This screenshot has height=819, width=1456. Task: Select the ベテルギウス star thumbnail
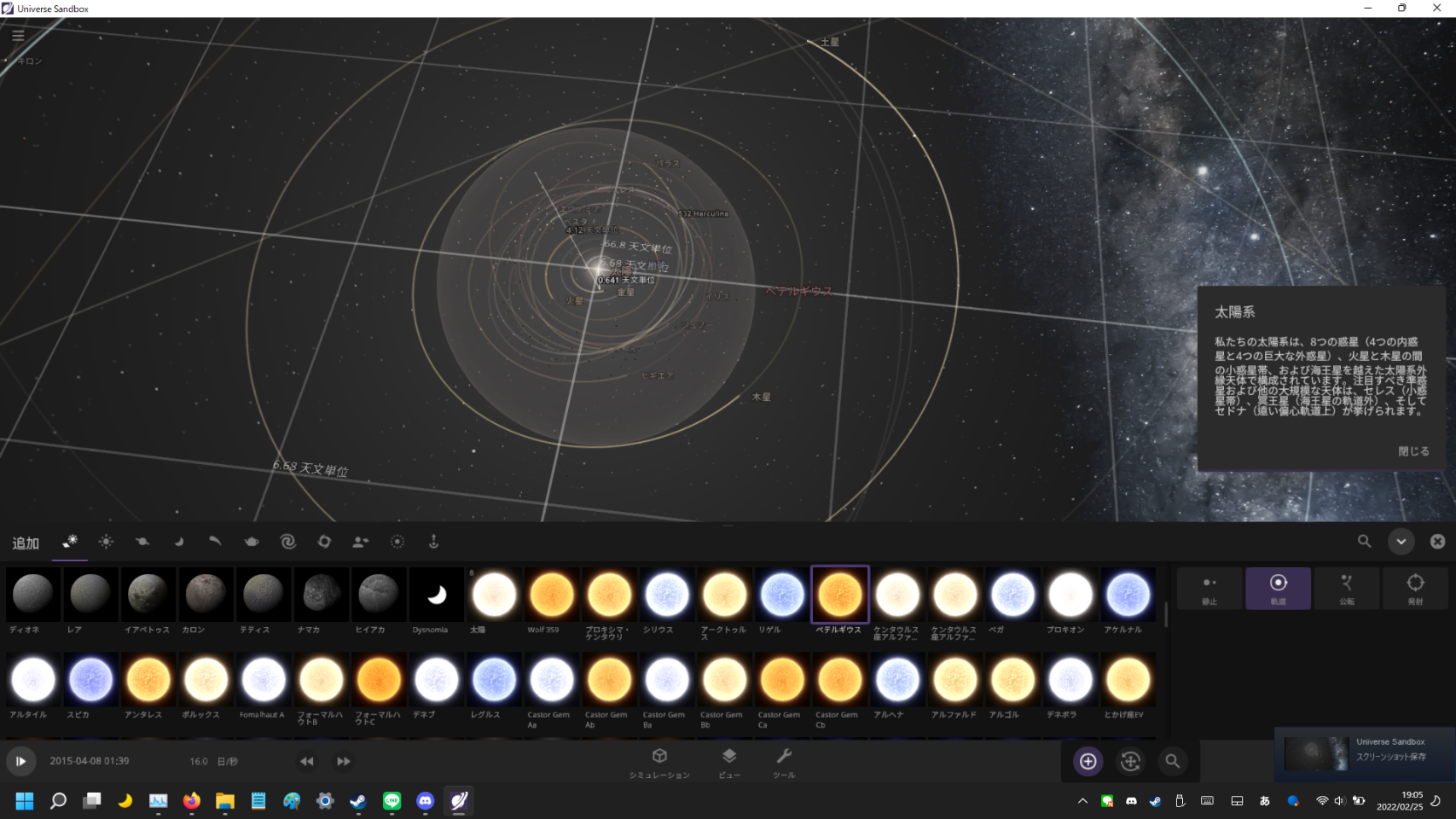pos(839,595)
